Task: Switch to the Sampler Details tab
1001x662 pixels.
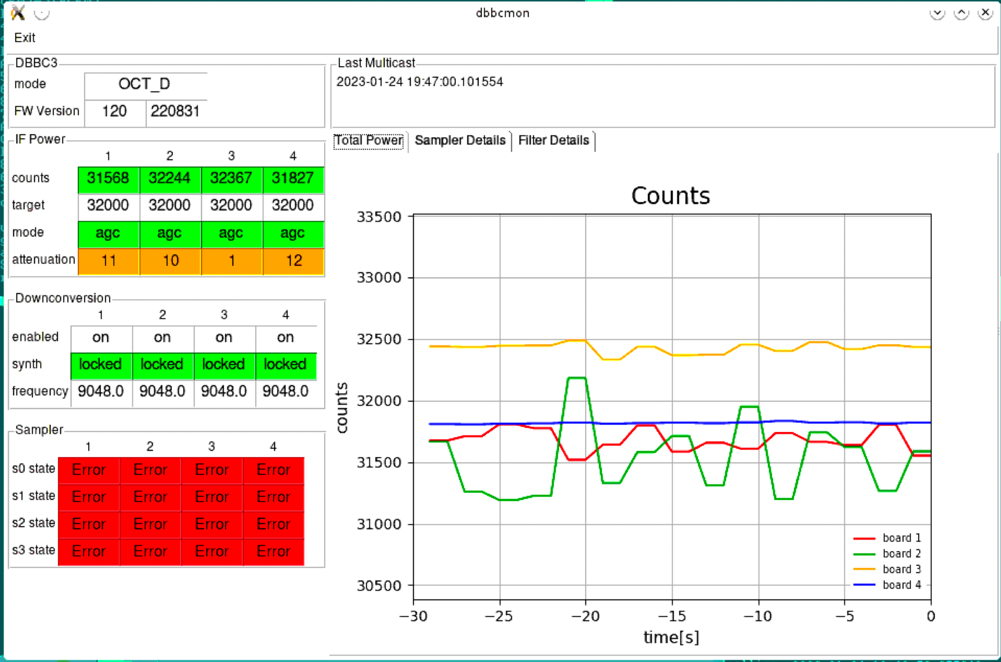Action: 460,140
